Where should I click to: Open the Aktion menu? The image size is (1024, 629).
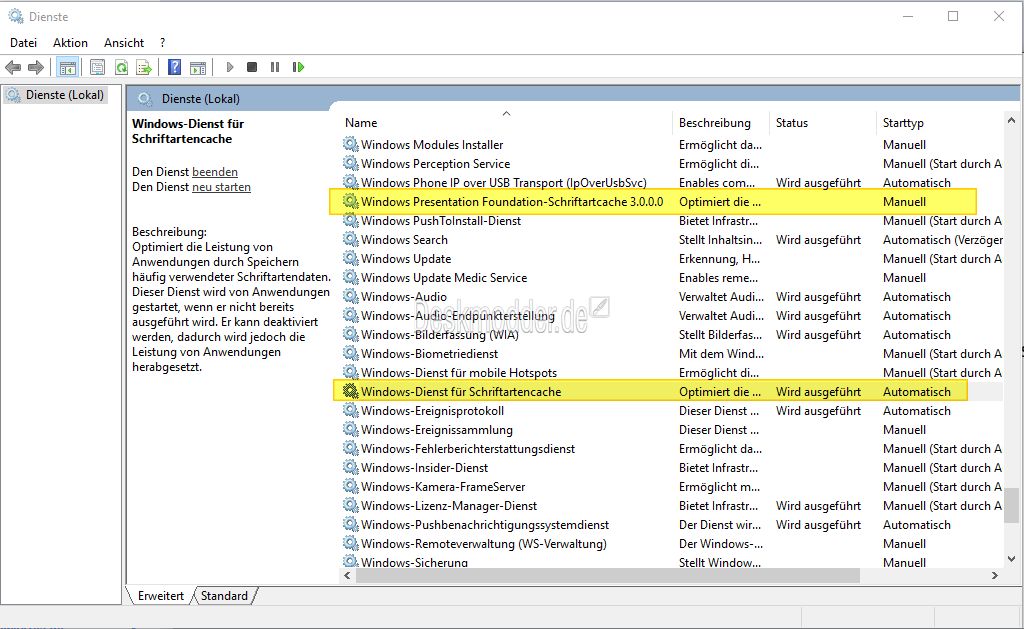click(70, 43)
